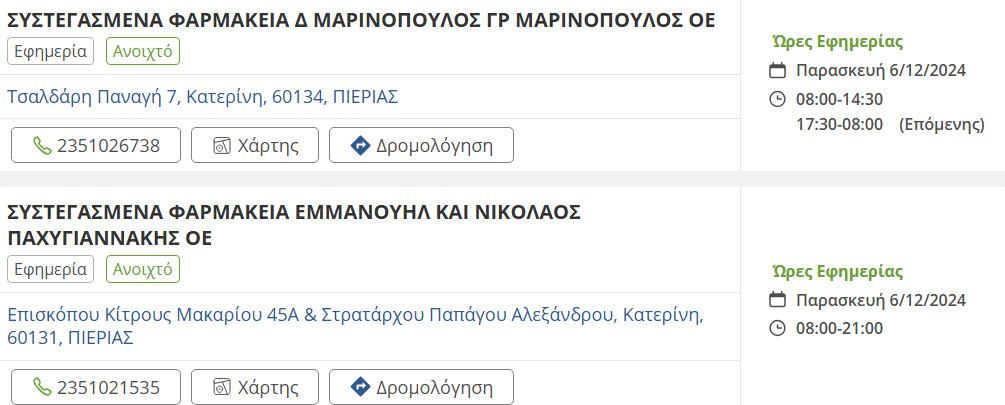This screenshot has width=1005, height=405.
Task: Click the Ανοιχτό badge under Pachygiannakis pharmacy
Action: (x=143, y=269)
